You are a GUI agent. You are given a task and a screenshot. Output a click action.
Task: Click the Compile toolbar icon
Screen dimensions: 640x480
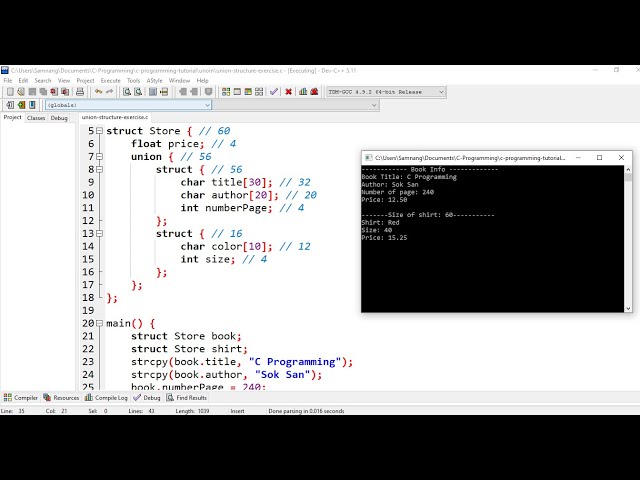(x=226, y=92)
